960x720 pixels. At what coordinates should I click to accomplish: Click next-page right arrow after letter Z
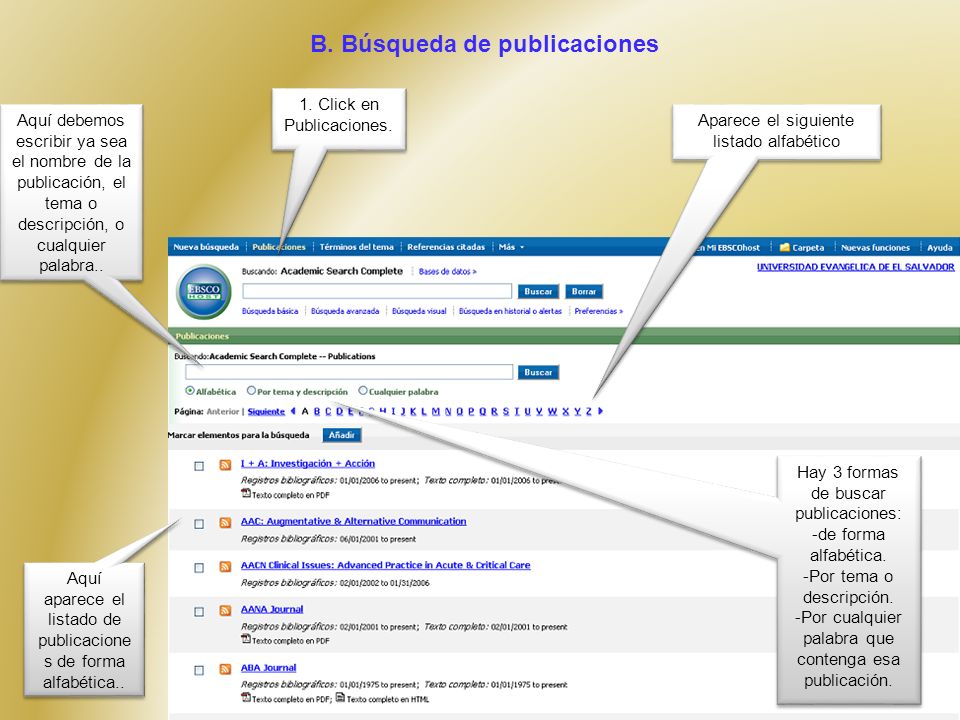pos(601,411)
